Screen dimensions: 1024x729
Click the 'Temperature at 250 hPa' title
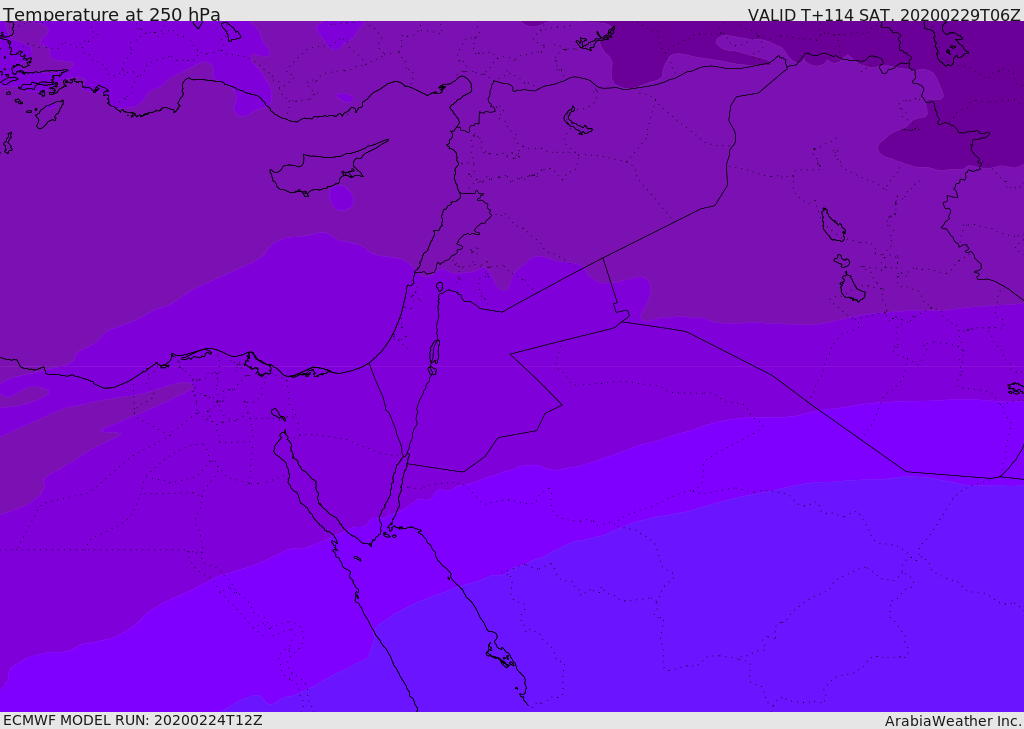(112, 14)
